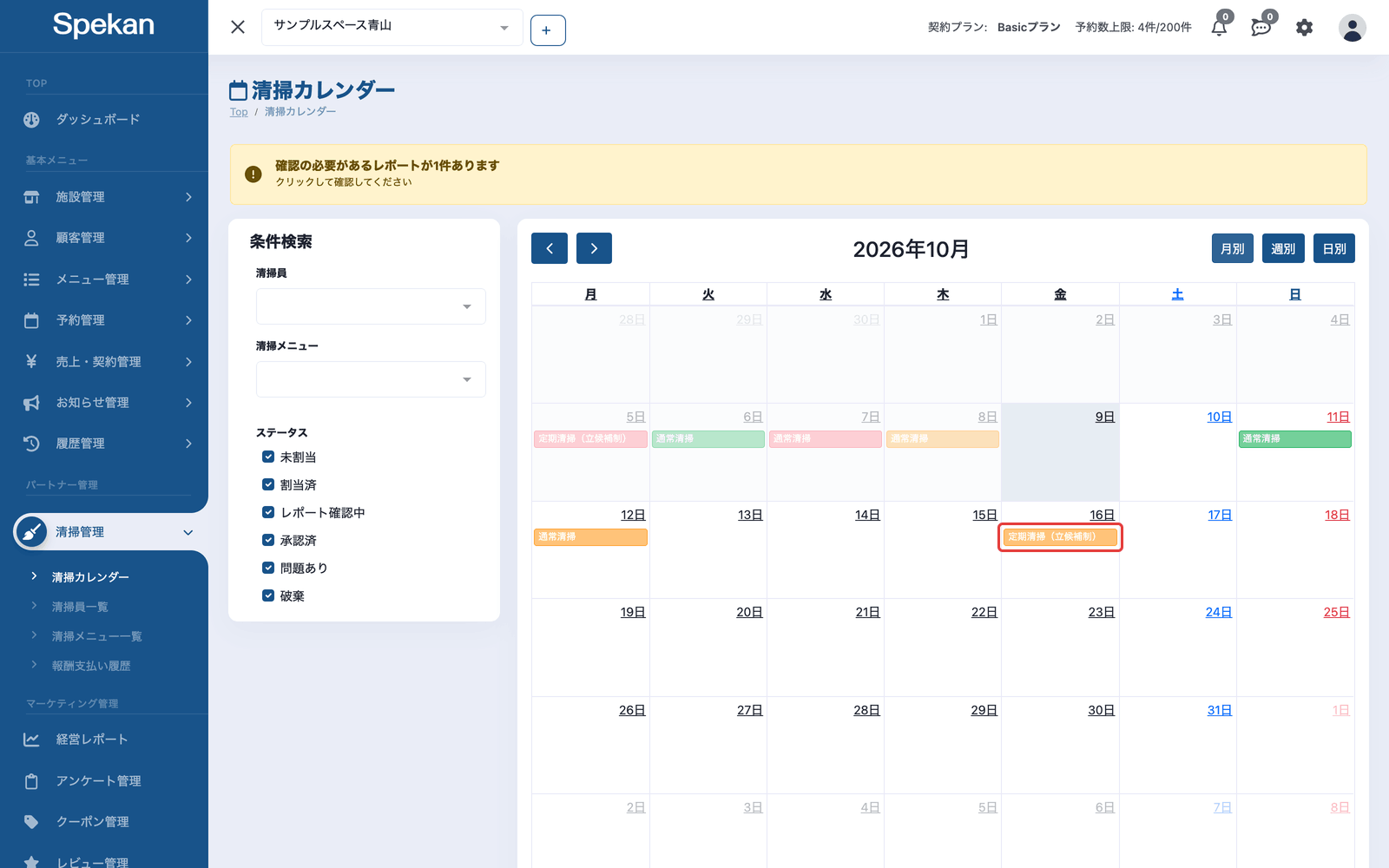Screen dimensions: 1389x868
Task: Open 清掃メニュー一覧 in the submenu
Action: click(x=97, y=636)
